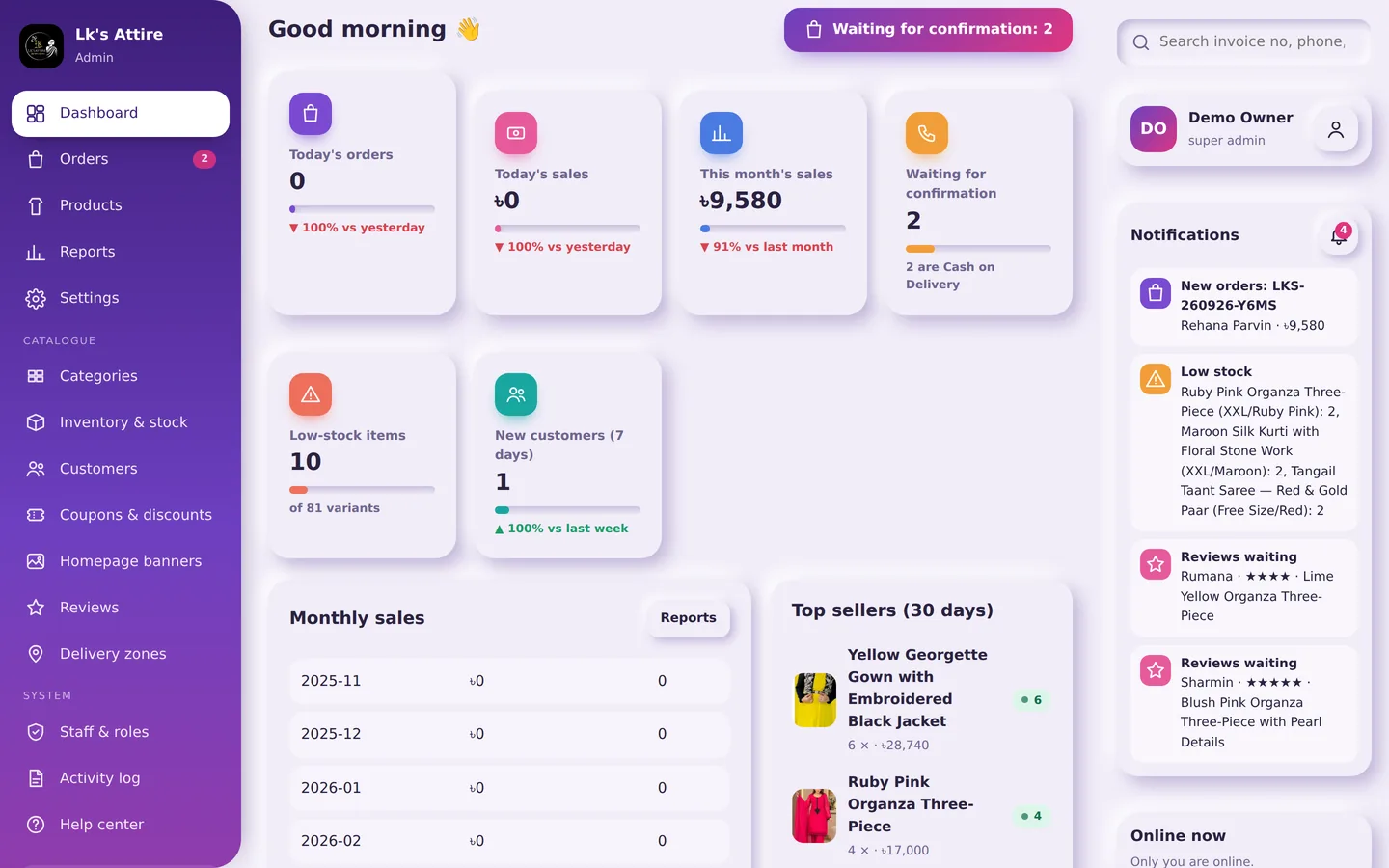1389x868 pixels.
Task: Select Categories under Catalogue
Action: 121,377
